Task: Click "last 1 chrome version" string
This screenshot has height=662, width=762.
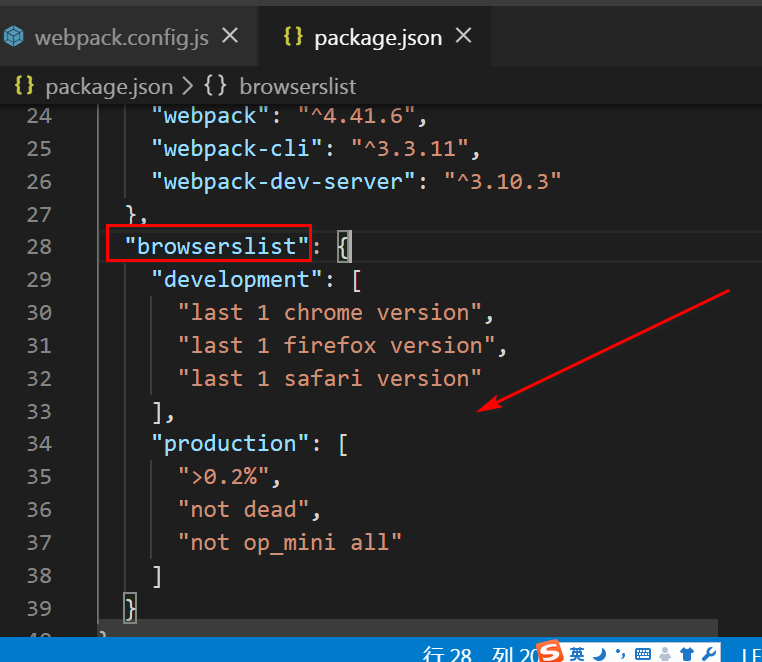Action: 330,313
